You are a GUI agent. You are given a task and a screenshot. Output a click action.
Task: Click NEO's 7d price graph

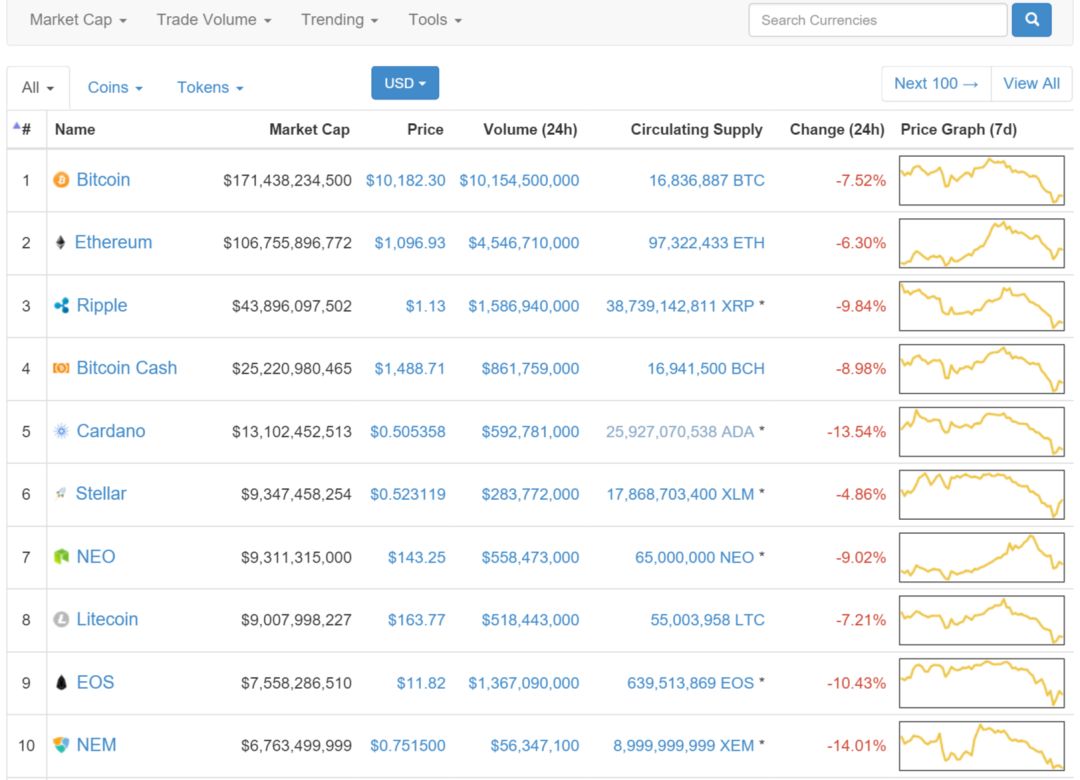982,557
